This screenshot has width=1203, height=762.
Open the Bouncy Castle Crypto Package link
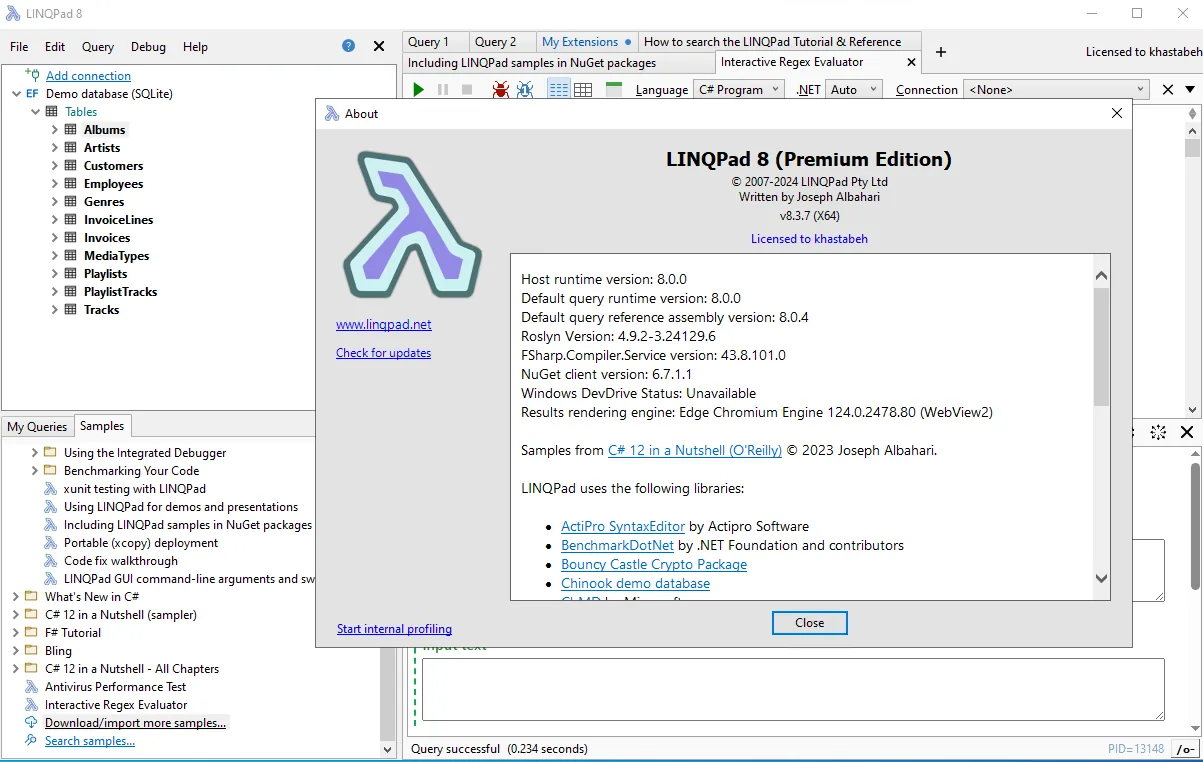pos(654,565)
